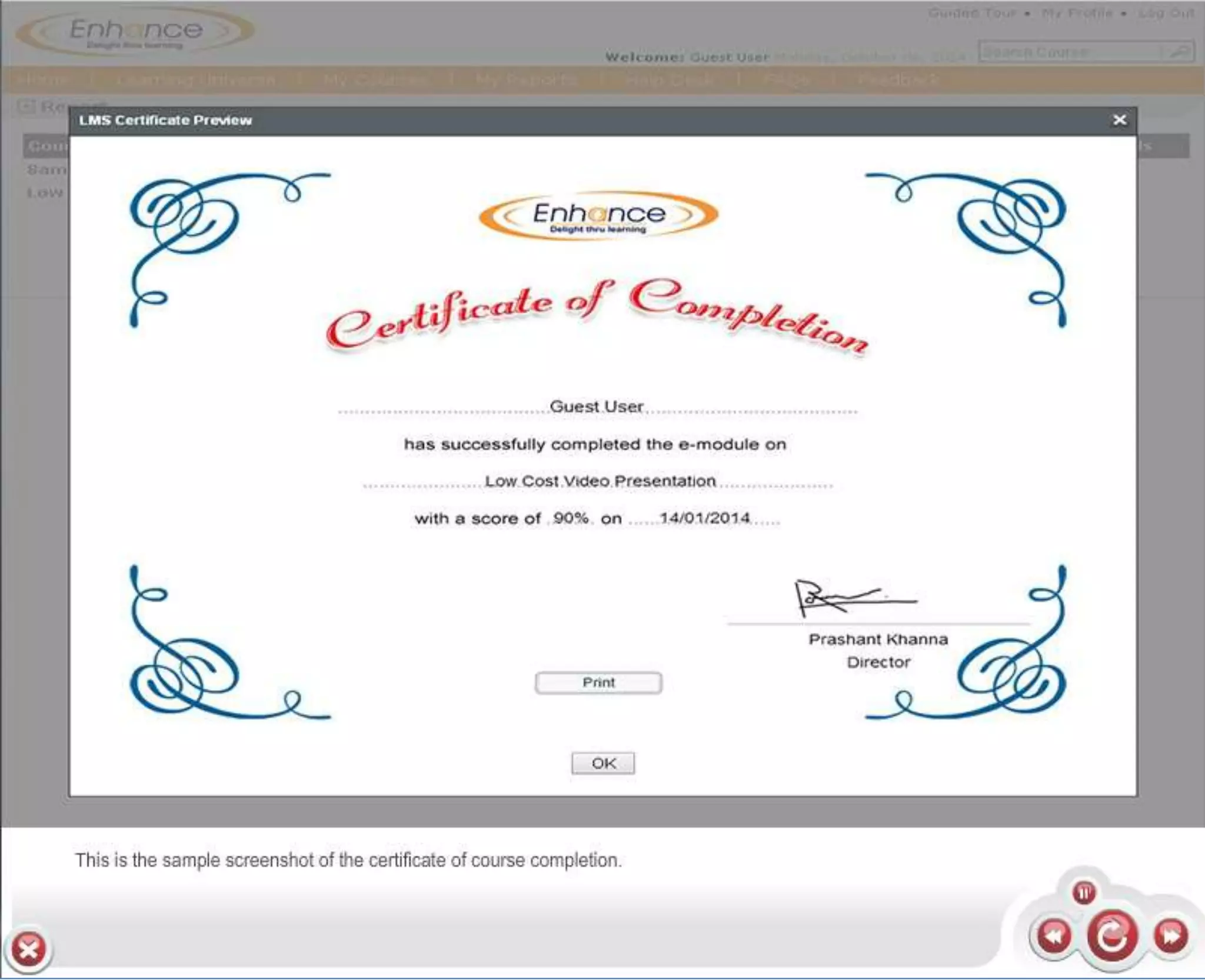Open the My Courses menu
1205x980 pixels.
coord(375,80)
